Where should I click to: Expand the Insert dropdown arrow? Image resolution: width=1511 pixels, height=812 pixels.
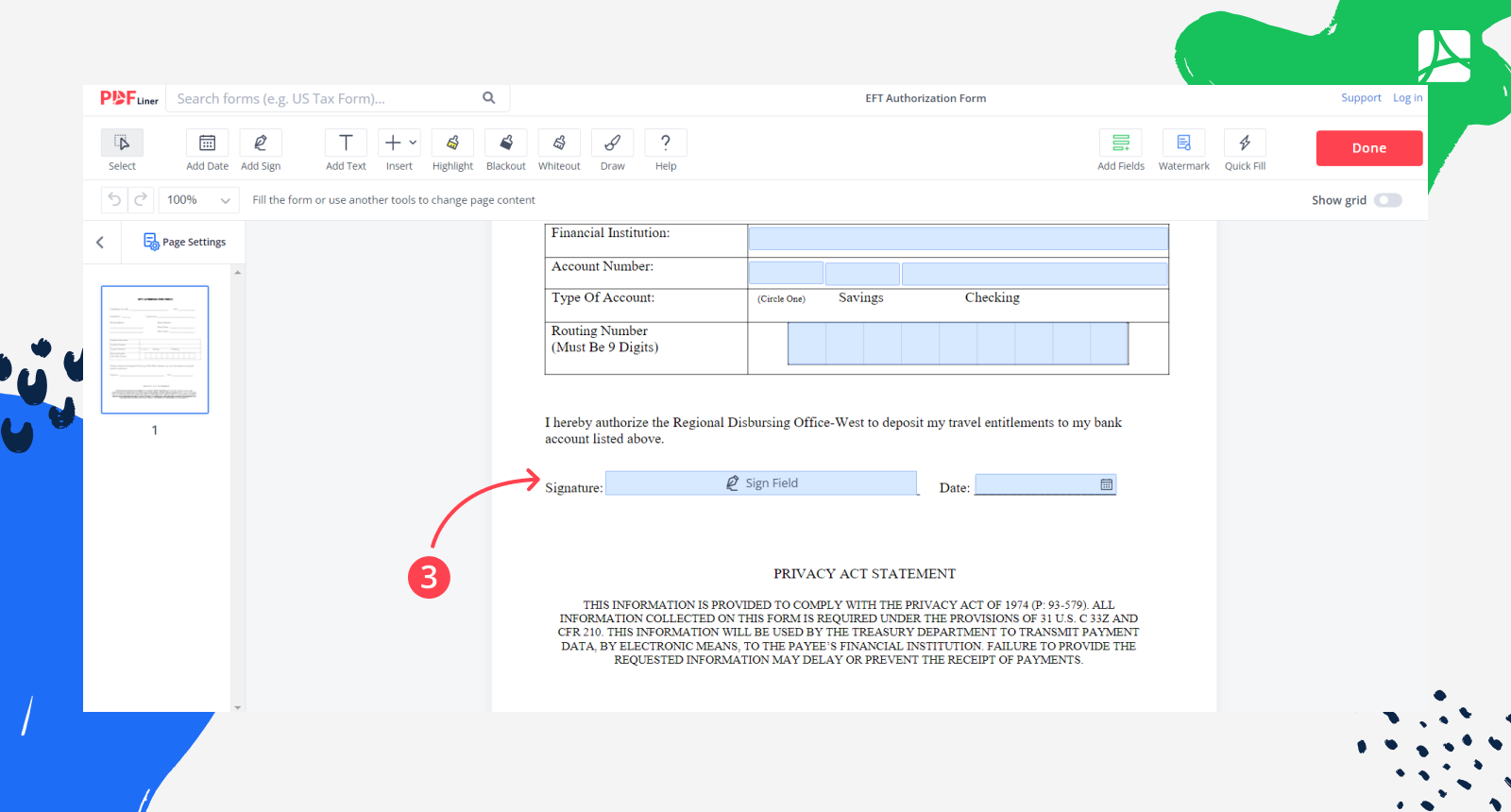point(413,143)
